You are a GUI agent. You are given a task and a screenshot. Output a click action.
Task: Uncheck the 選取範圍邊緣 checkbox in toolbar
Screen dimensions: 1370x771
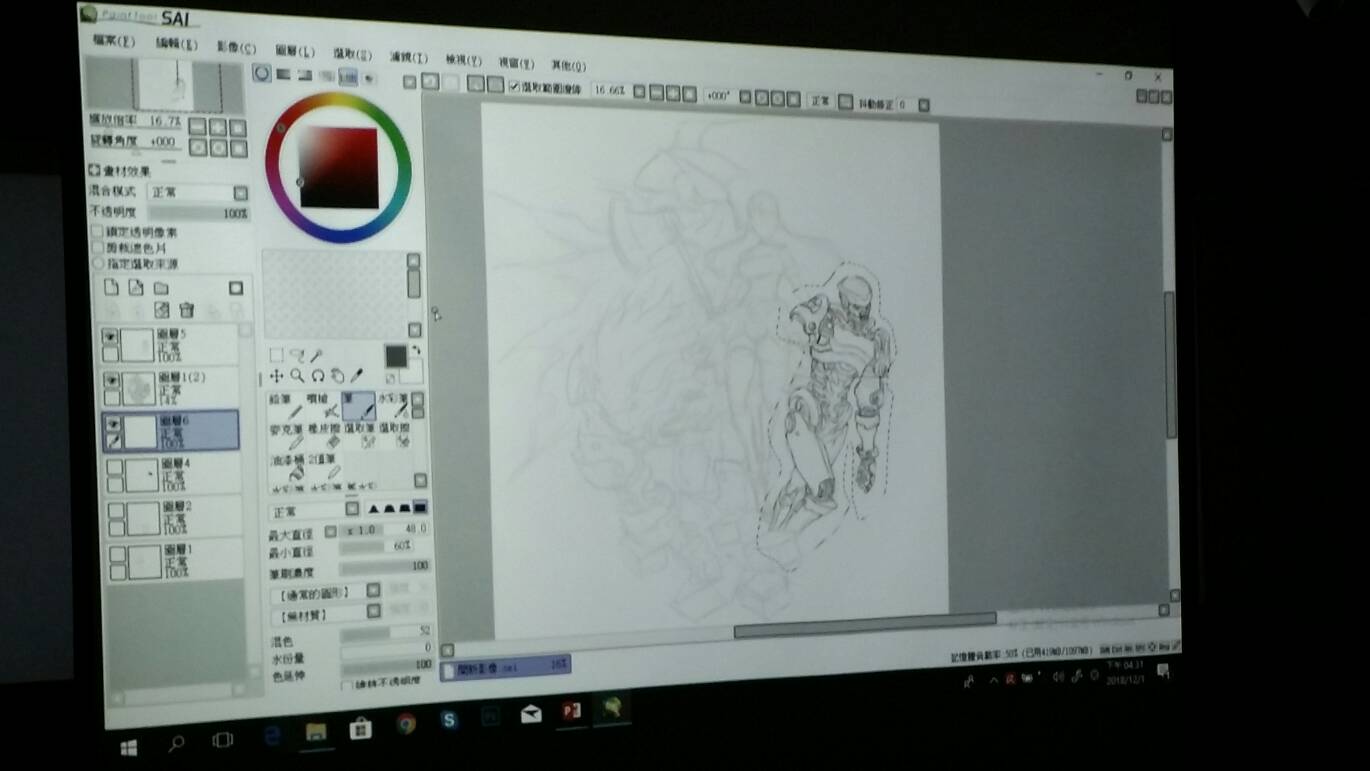[514, 87]
